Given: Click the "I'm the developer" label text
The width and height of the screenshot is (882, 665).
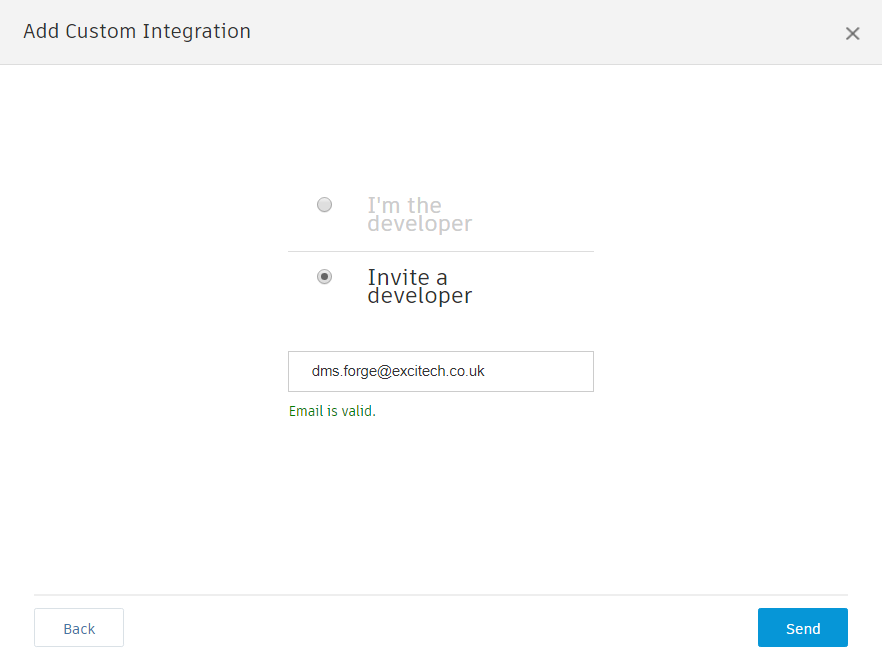Looking at the screenshot, I should pyautogui.click(x=419, y=215).
